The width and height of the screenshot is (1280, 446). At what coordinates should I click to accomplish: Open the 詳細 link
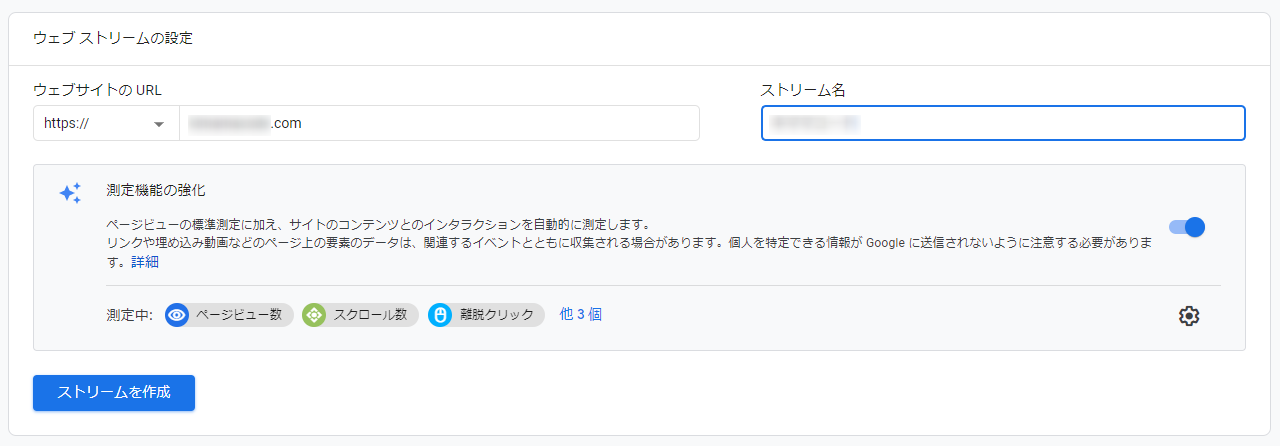click(145, 262)
